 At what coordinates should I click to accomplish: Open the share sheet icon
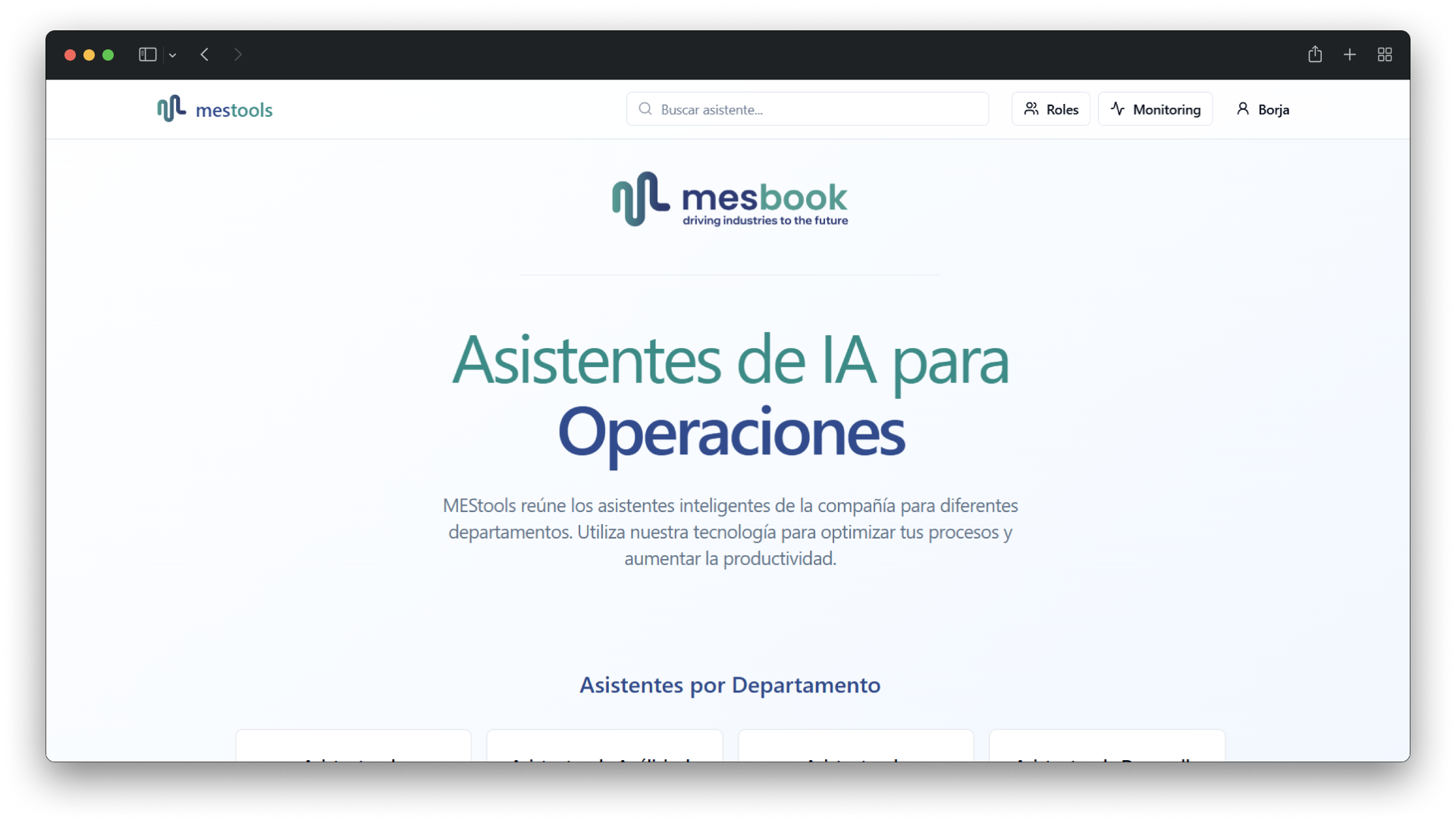coord(1315,55)
